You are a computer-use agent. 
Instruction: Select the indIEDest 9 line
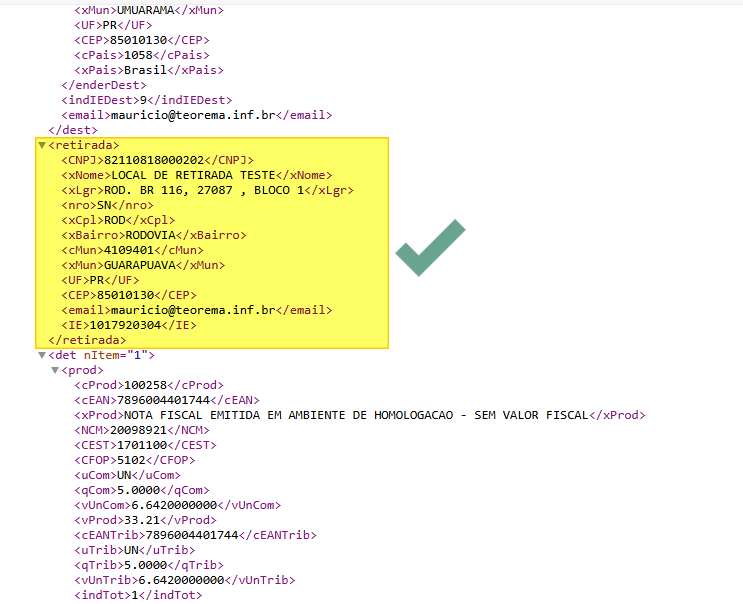(x=146, y=100)
